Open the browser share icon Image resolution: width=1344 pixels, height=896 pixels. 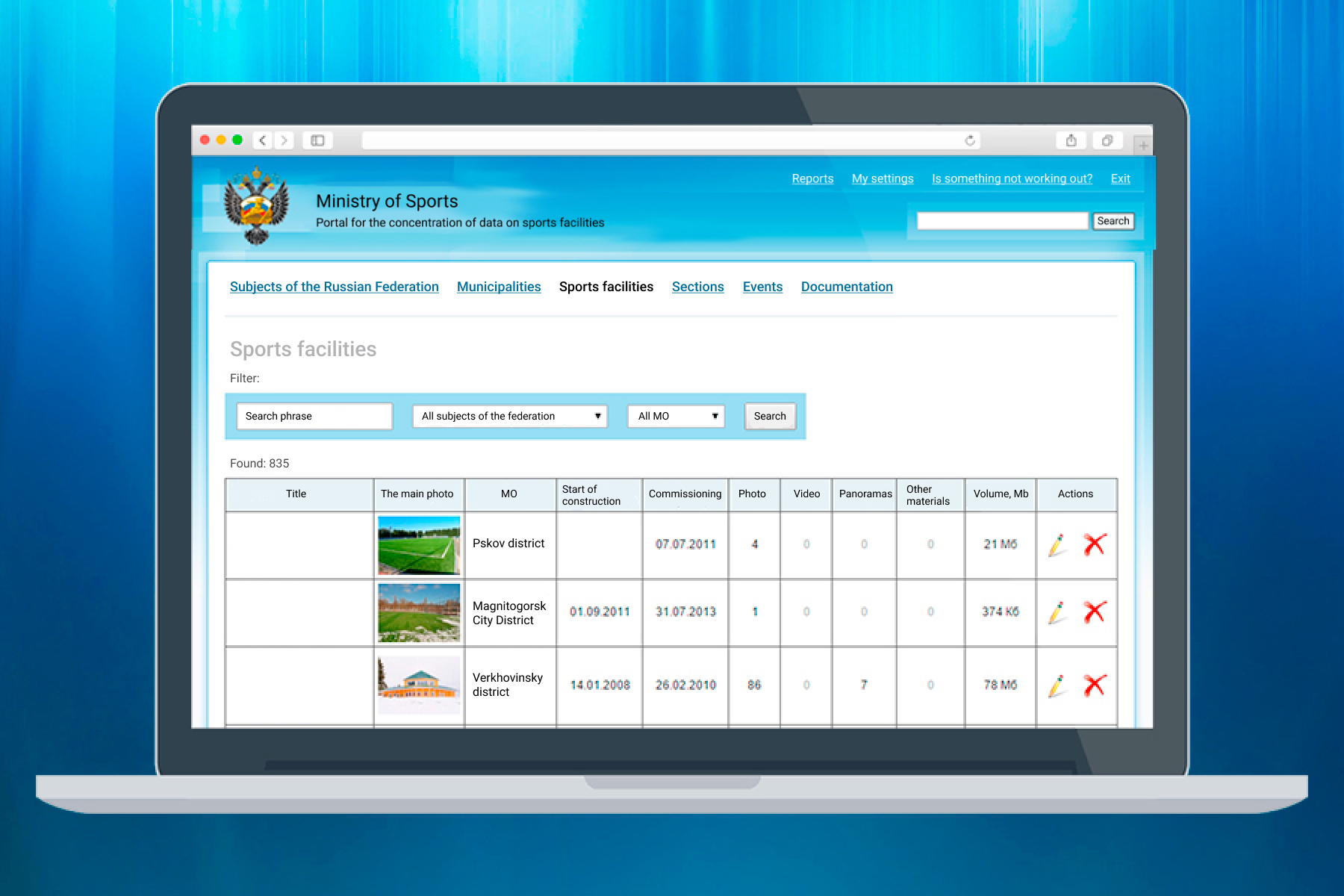point(1071,140)
